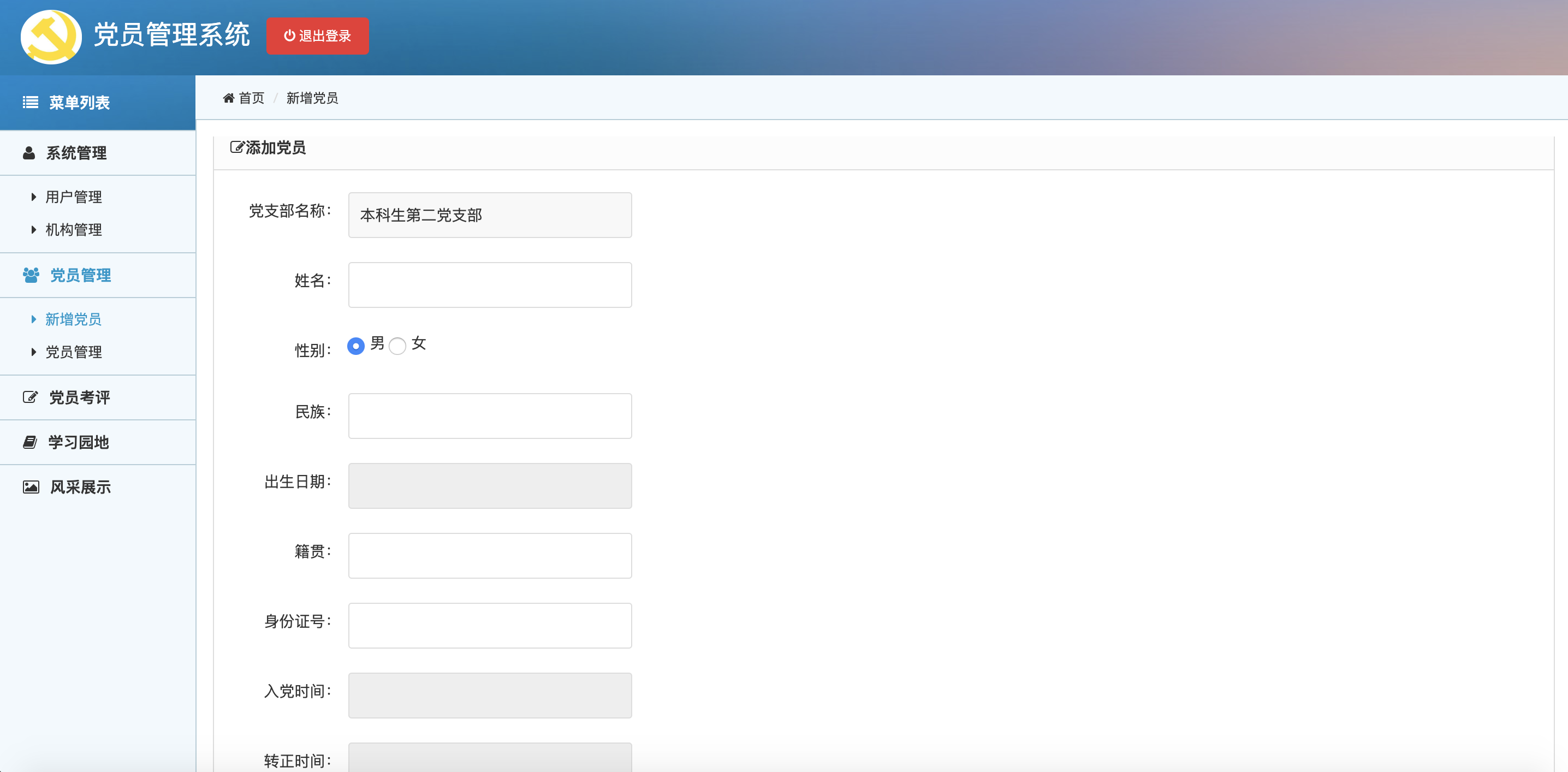Click 新增党员 in the breadcrumb
Viewport: 1568px width, 772px height.
(x=312, y=98)
